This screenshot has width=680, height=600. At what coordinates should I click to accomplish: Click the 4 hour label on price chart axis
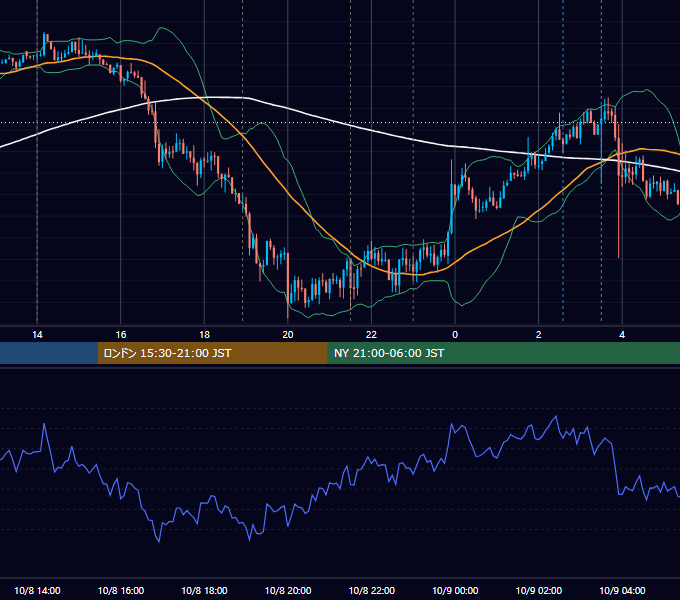click(622, 335)
